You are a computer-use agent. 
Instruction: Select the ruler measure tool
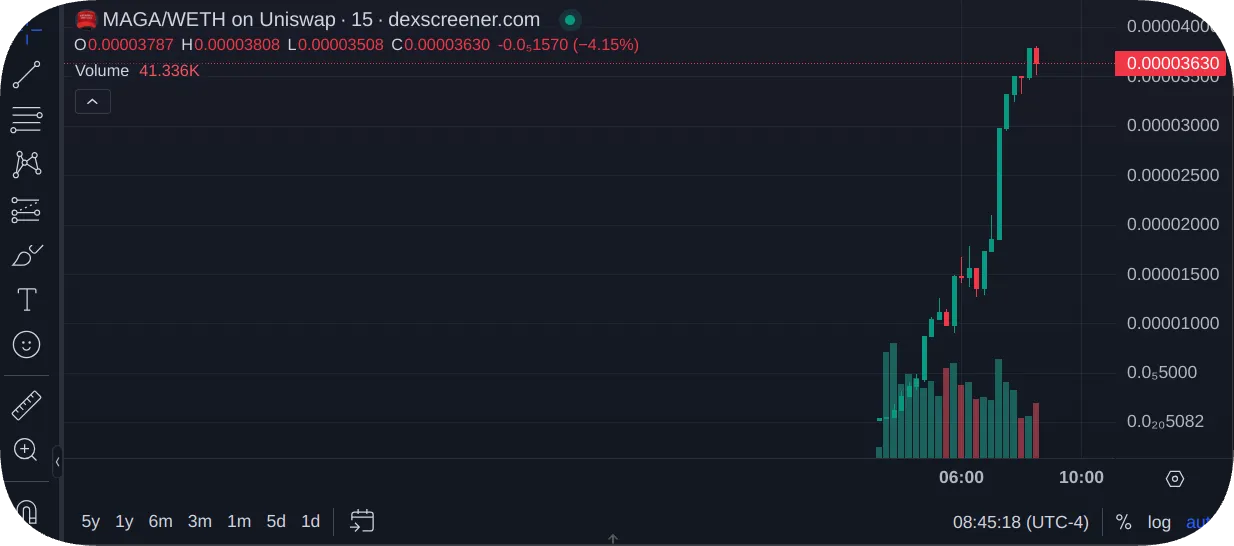[26, 405]
